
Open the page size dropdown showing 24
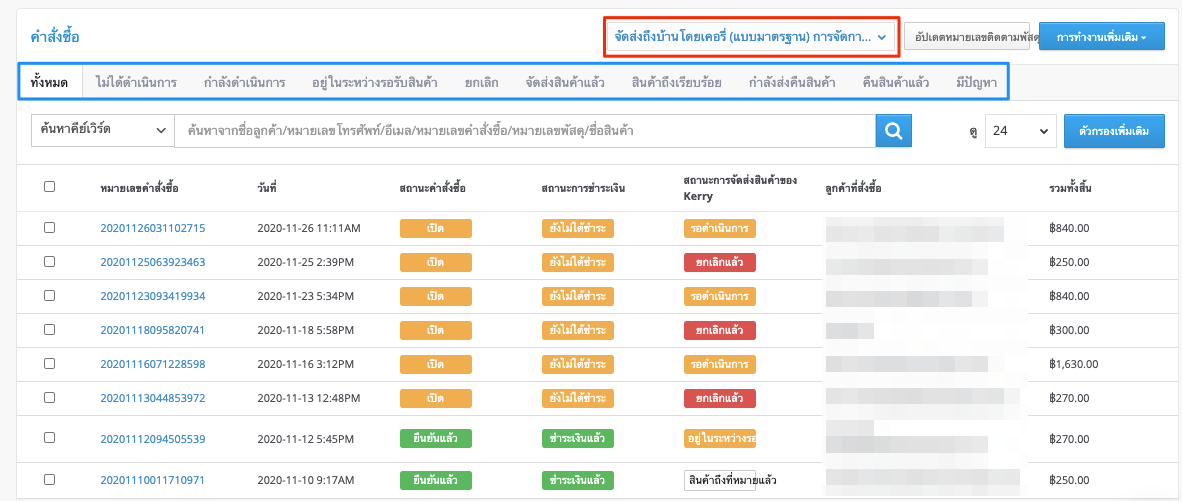1021,131
